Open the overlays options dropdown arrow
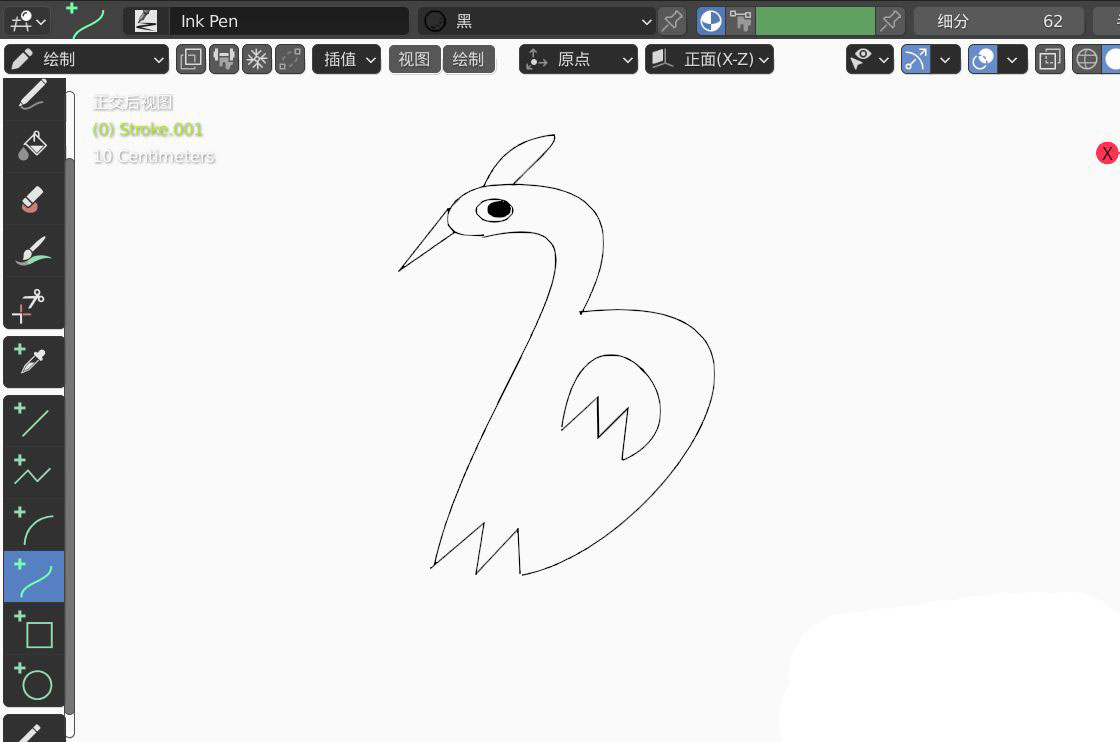Screen dimensions: 1120x742 (1012, 59)
